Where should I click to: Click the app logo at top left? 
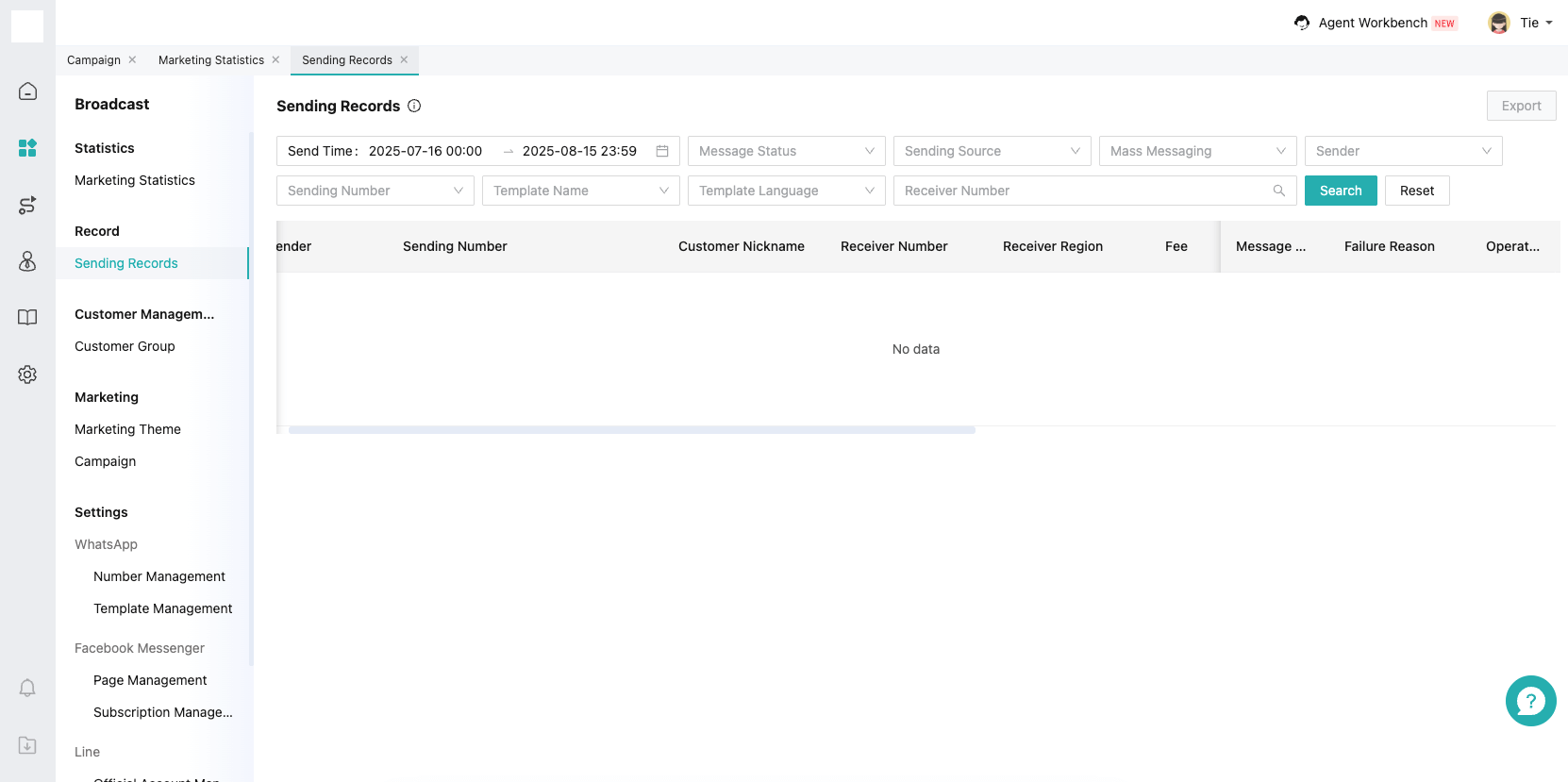27,26
